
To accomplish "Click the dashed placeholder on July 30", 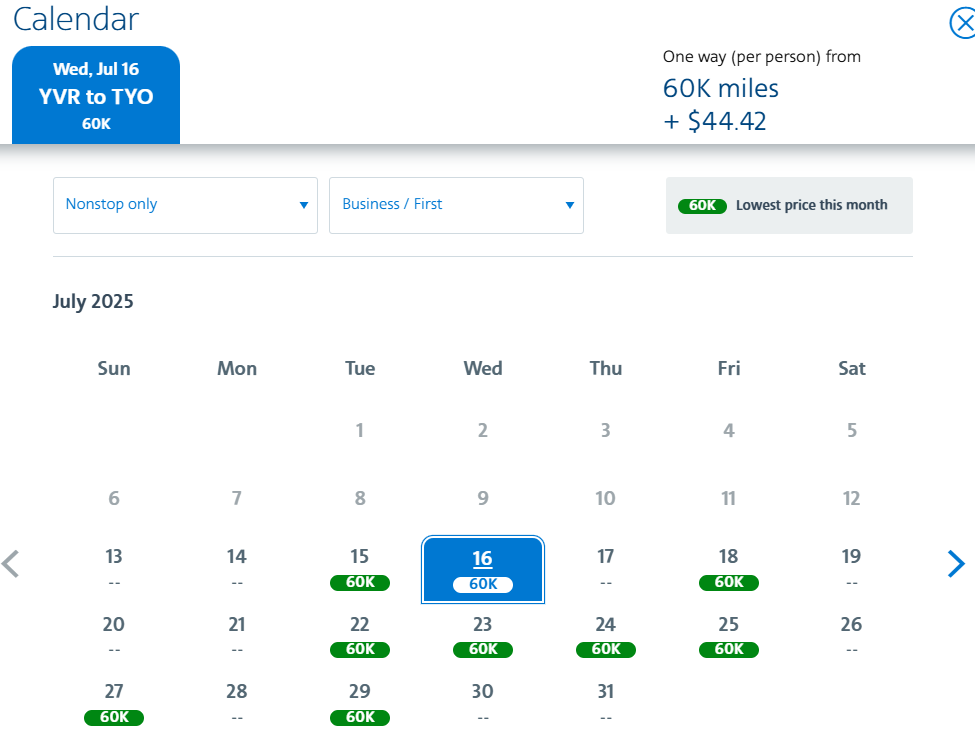I will tap(482, 717).
